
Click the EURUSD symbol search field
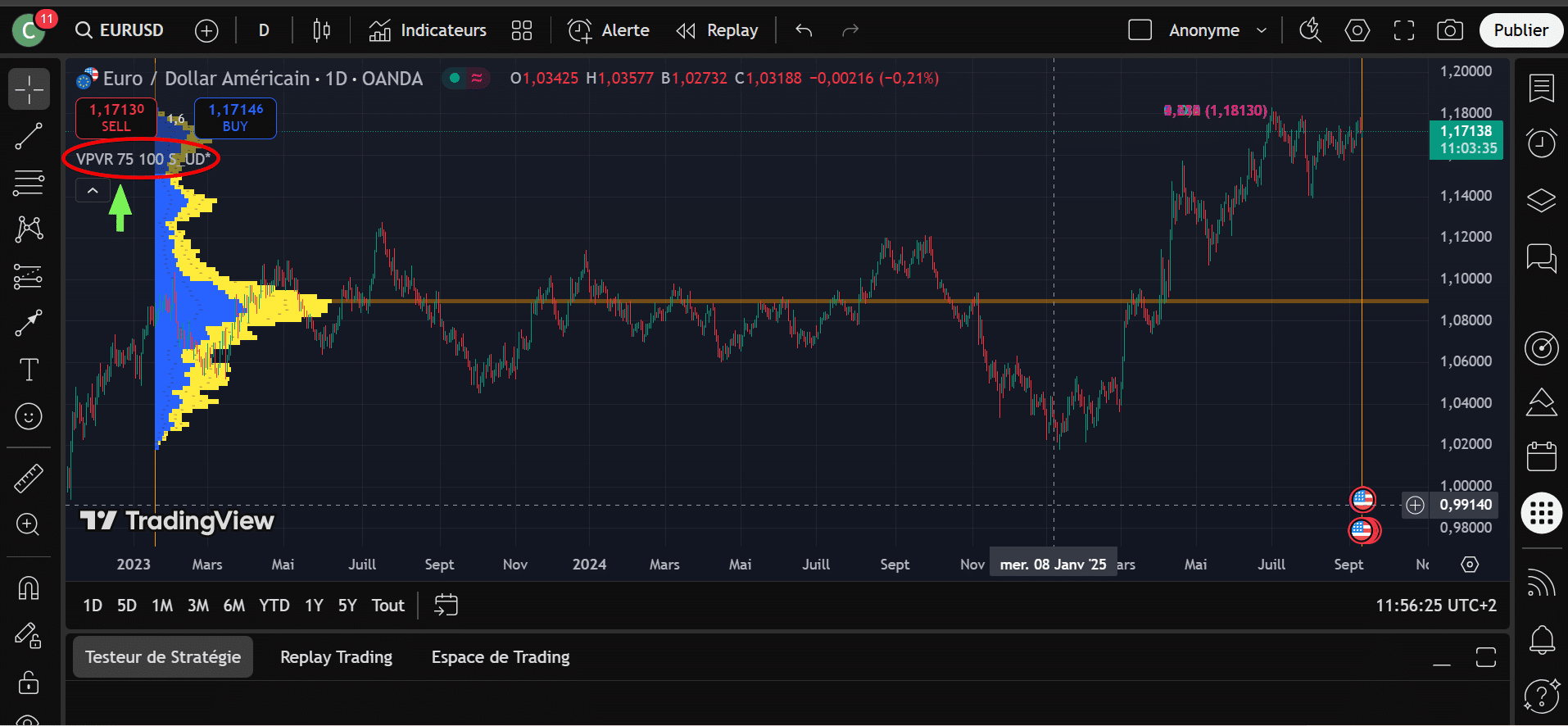(x=120, y=30)
